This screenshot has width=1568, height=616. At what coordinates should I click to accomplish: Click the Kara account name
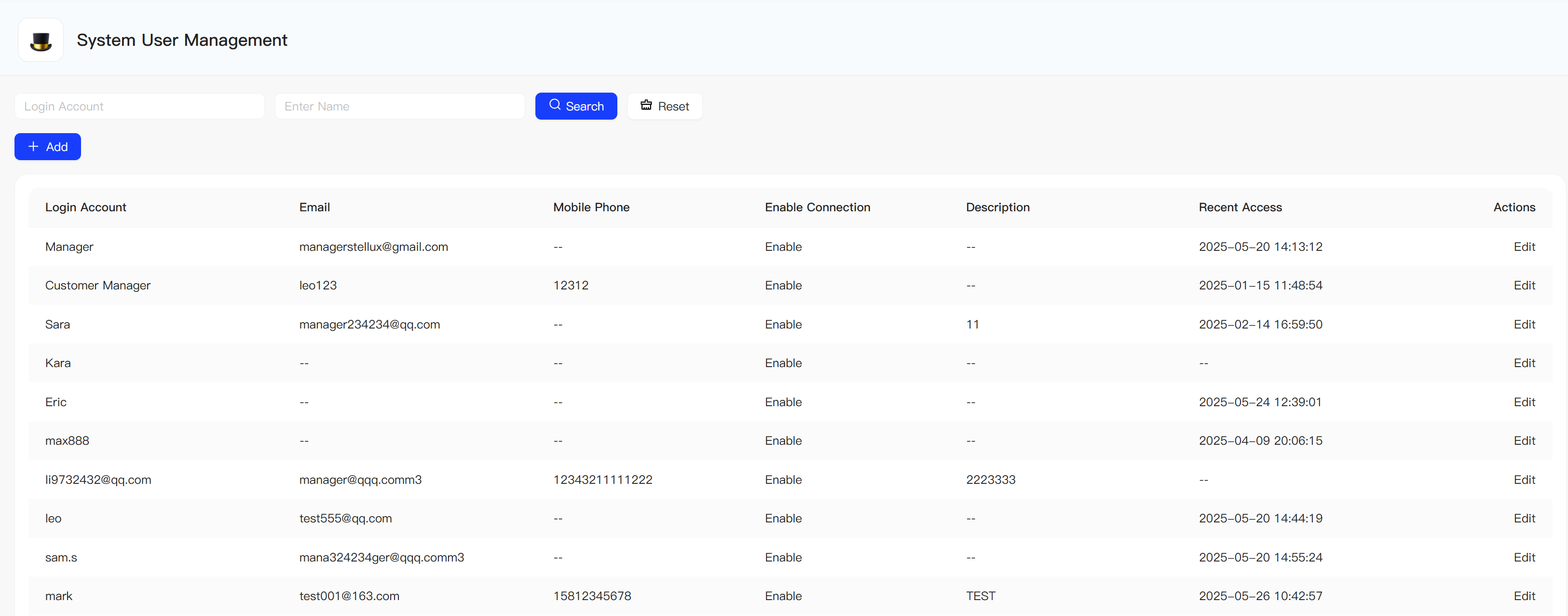pyautogui.click(x=58, y=363)
